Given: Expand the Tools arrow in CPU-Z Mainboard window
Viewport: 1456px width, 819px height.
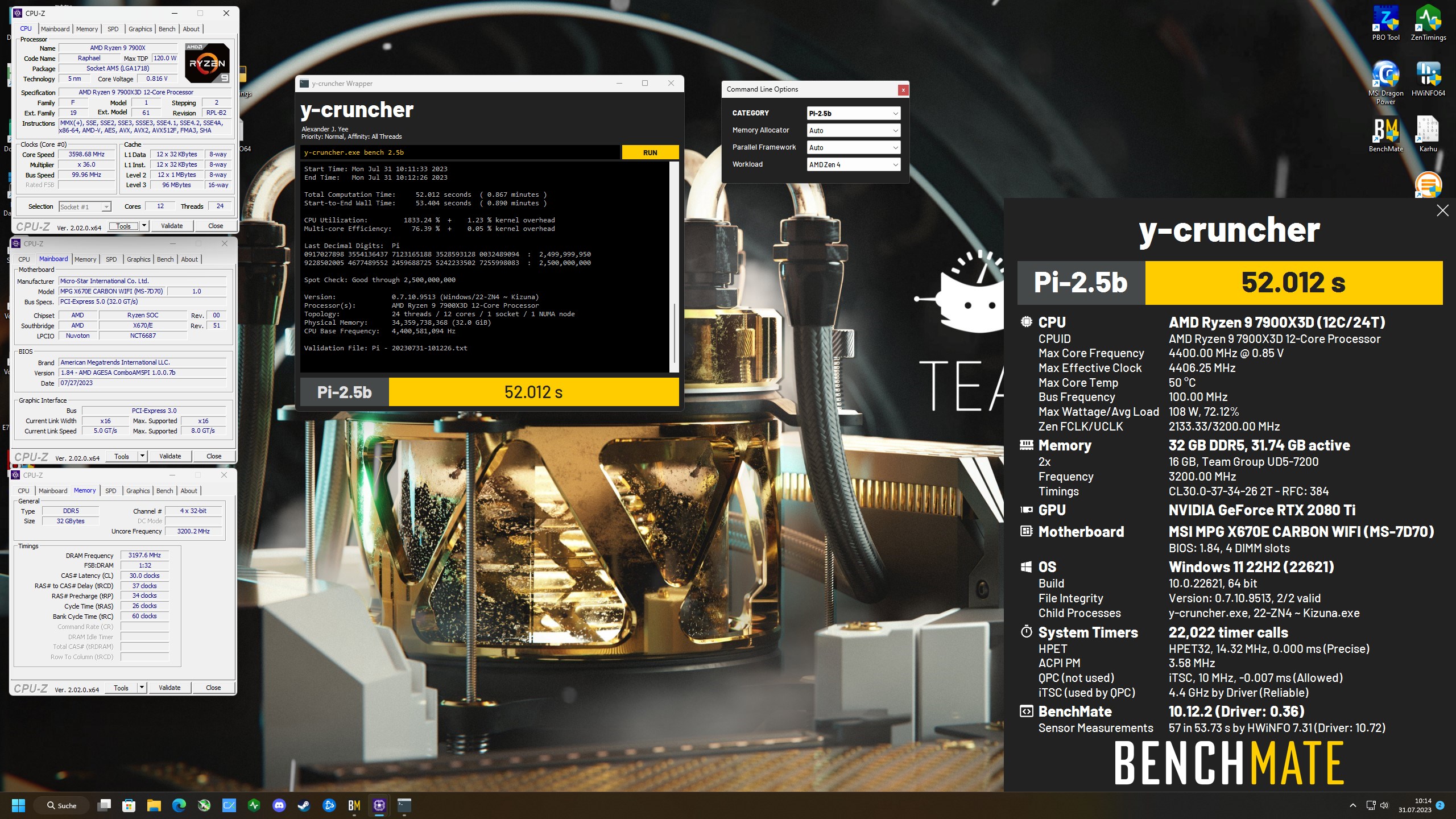Looking at the screenshot, I should 142,456.
